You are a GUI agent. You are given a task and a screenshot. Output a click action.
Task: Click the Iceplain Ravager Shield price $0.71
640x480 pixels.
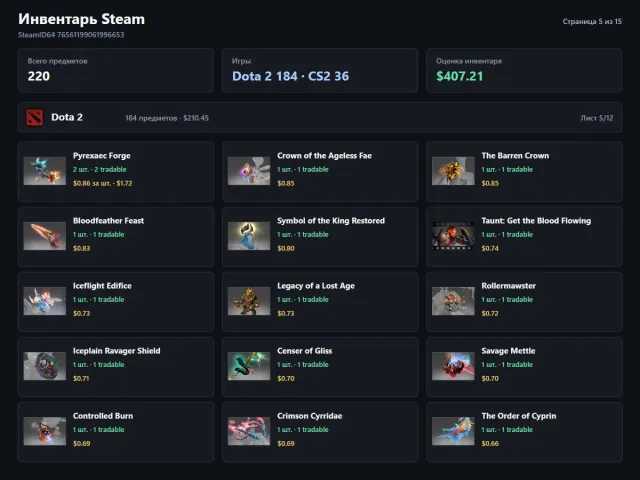81,378
